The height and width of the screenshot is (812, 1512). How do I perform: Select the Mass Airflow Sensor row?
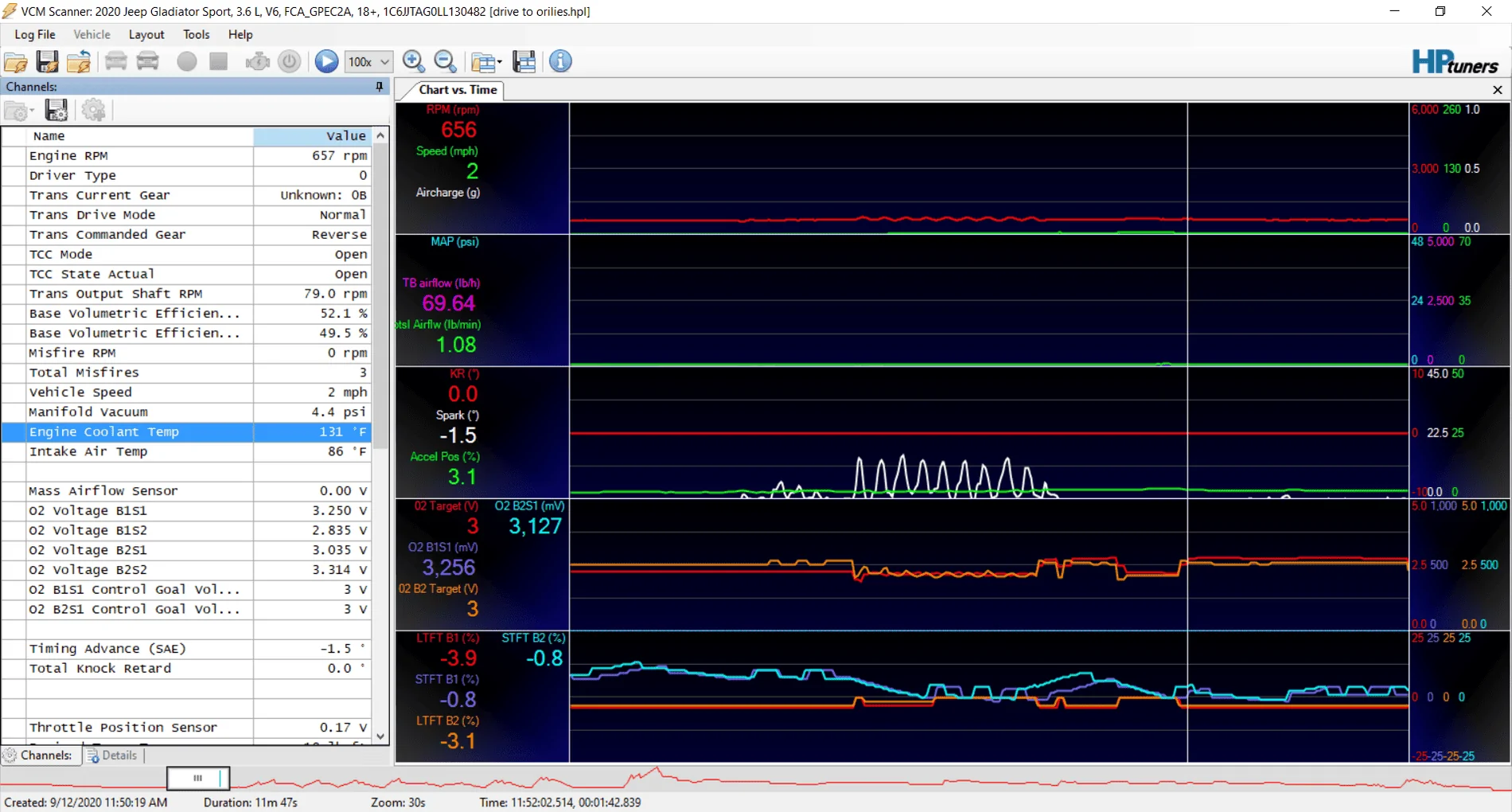click(187, 491)
